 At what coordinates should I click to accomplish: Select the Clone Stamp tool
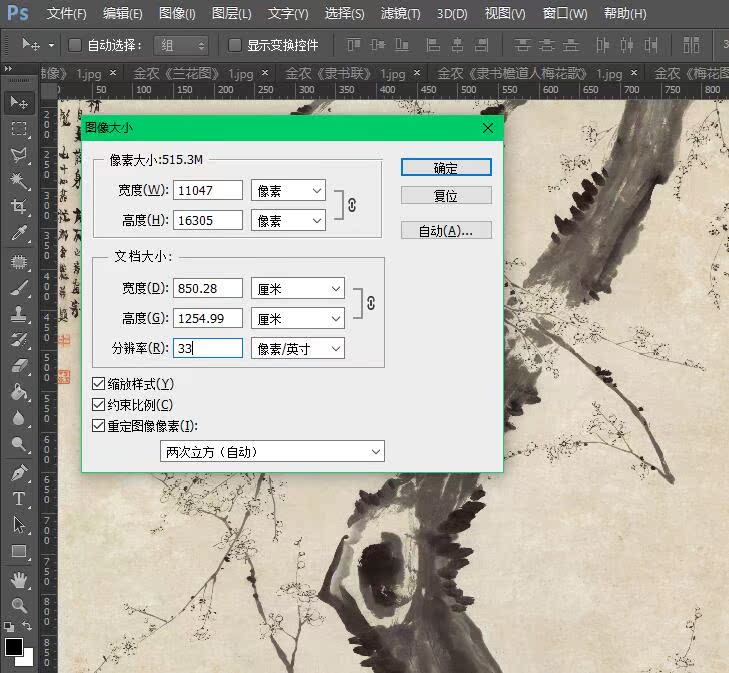tap(19, 314)
